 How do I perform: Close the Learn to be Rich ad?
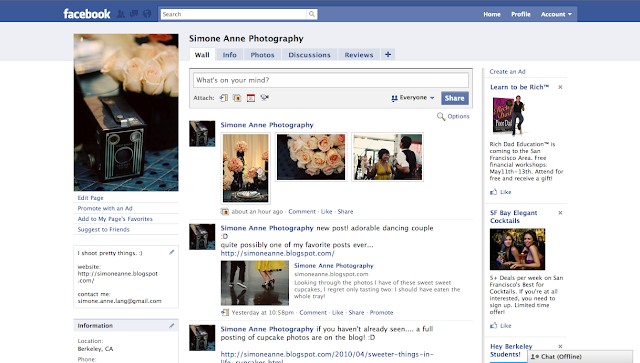click(x=560, y=87)
